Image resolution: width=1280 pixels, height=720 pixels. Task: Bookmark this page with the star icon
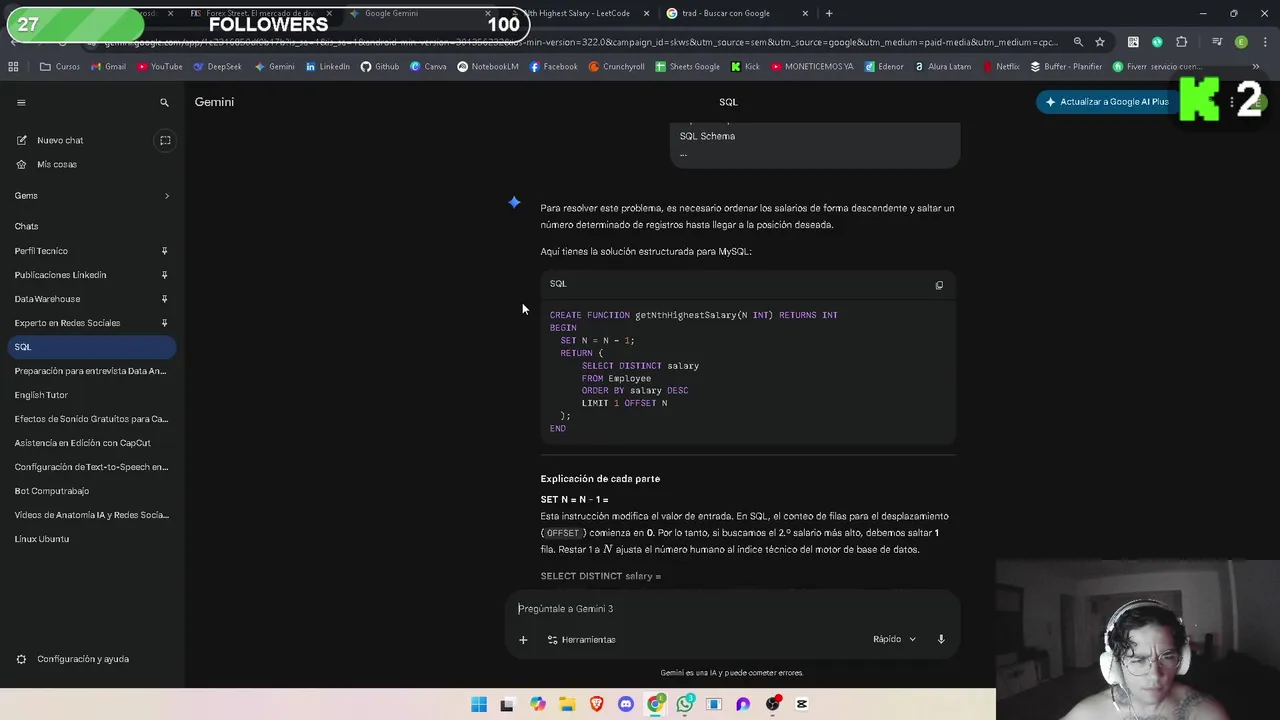coord(1100,42)
